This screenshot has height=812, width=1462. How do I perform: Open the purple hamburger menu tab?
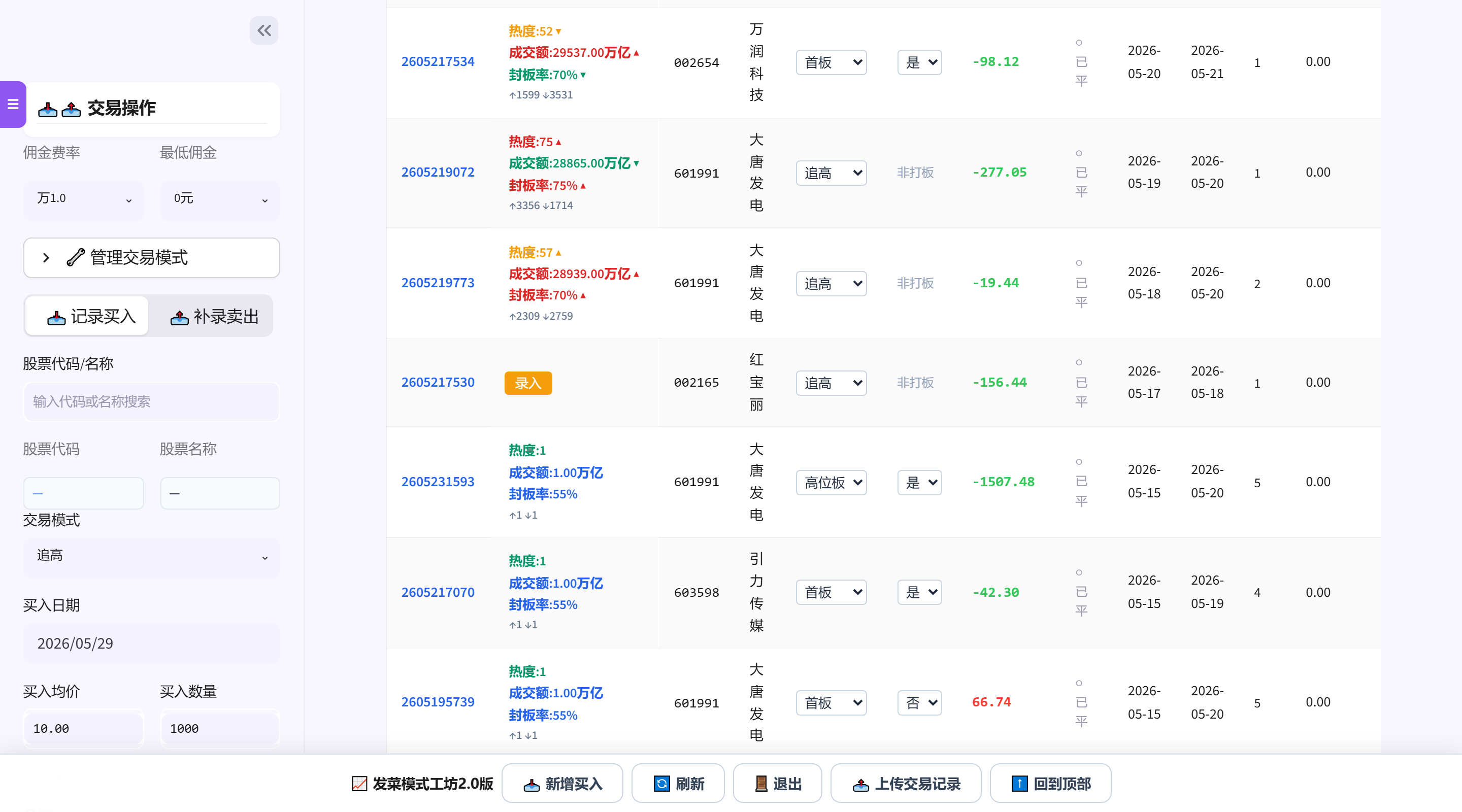point(13,105)
